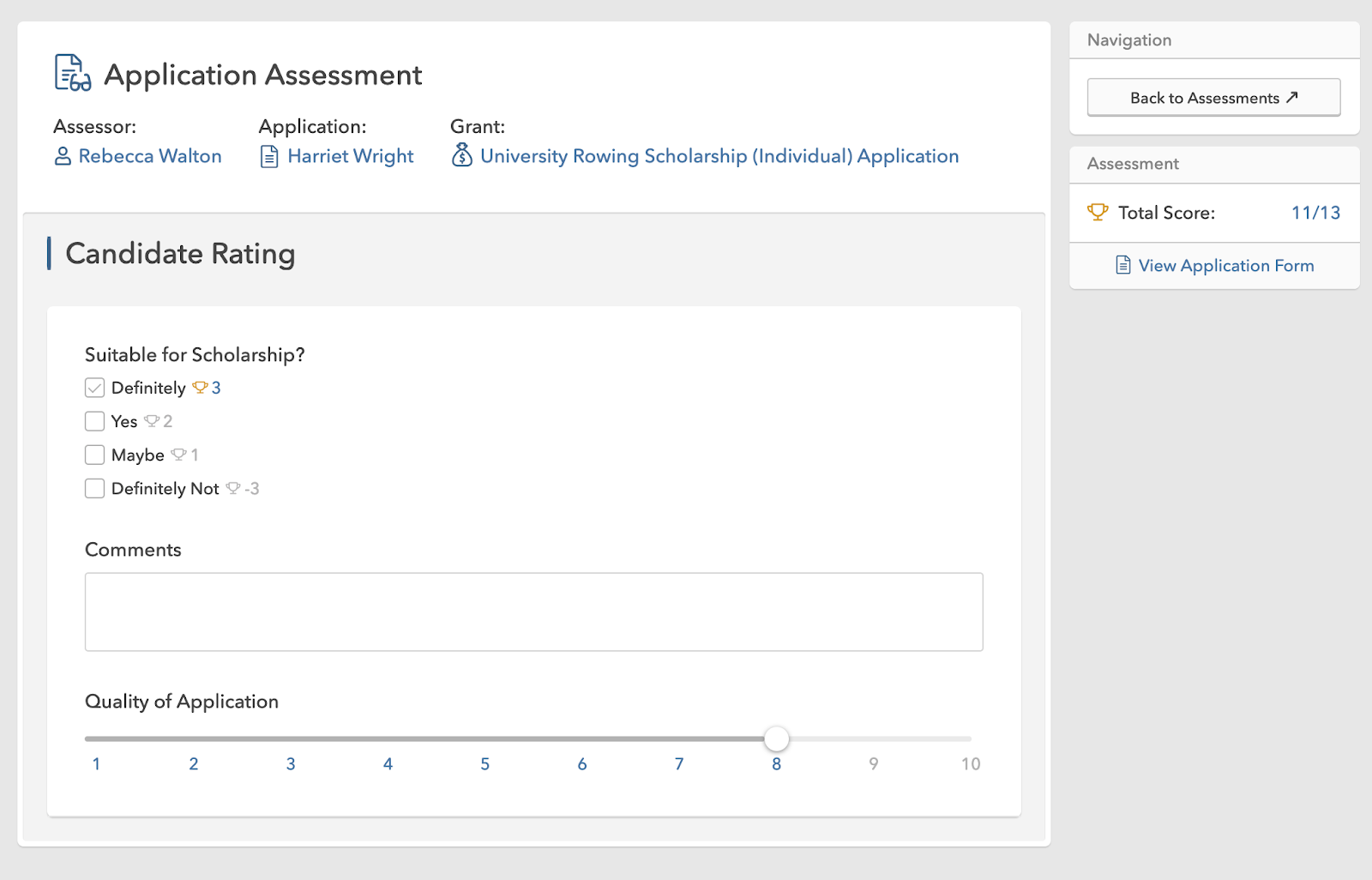Click the Application Assessment document icon

coord(73,73)
